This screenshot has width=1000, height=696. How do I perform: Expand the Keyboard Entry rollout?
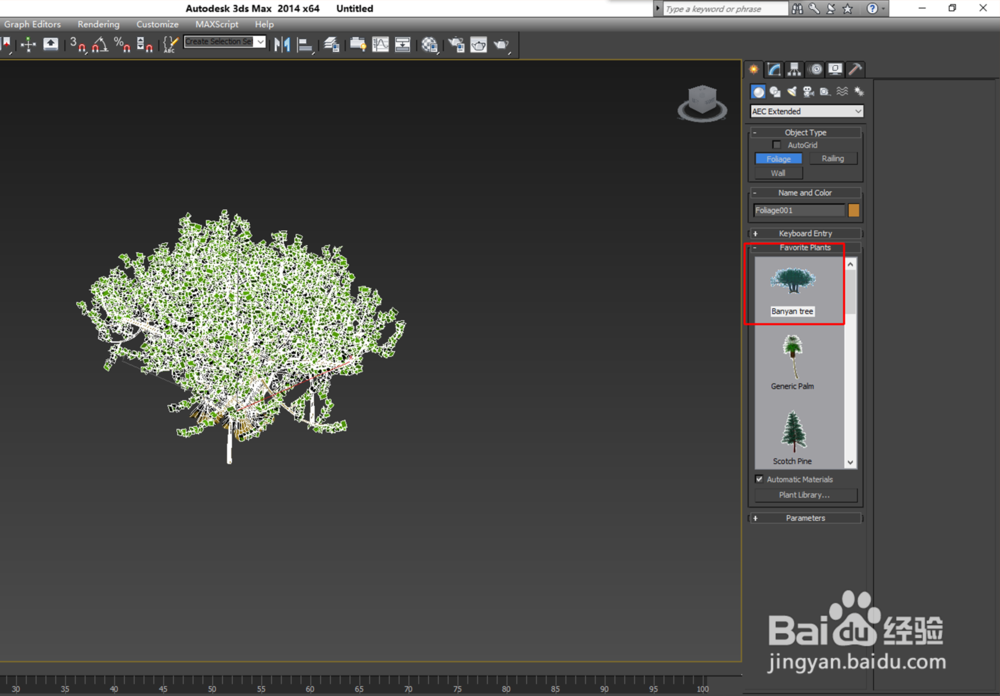pyautogui.click(x=805, y=233)
